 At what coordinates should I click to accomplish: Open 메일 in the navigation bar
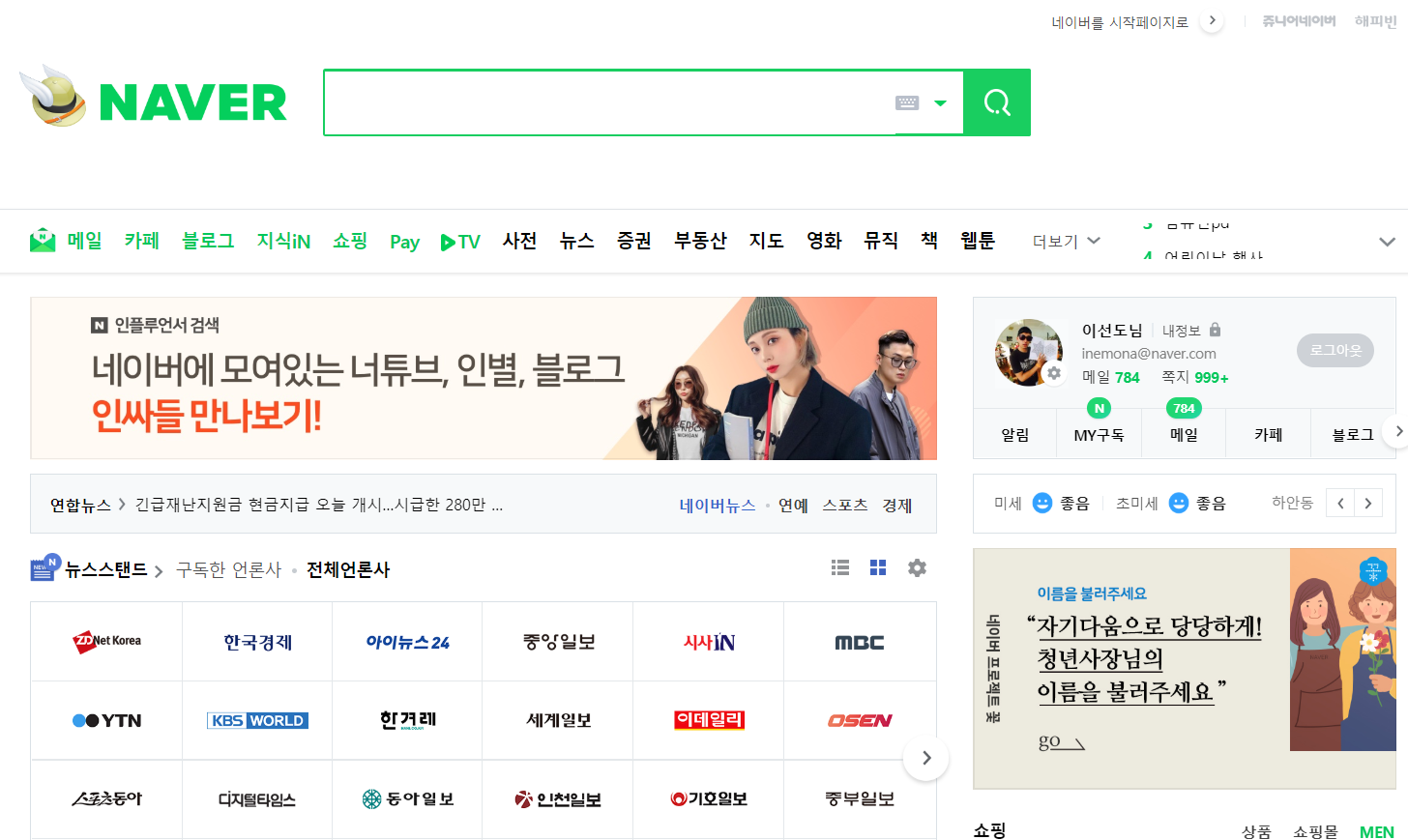[x=84, y=241]
